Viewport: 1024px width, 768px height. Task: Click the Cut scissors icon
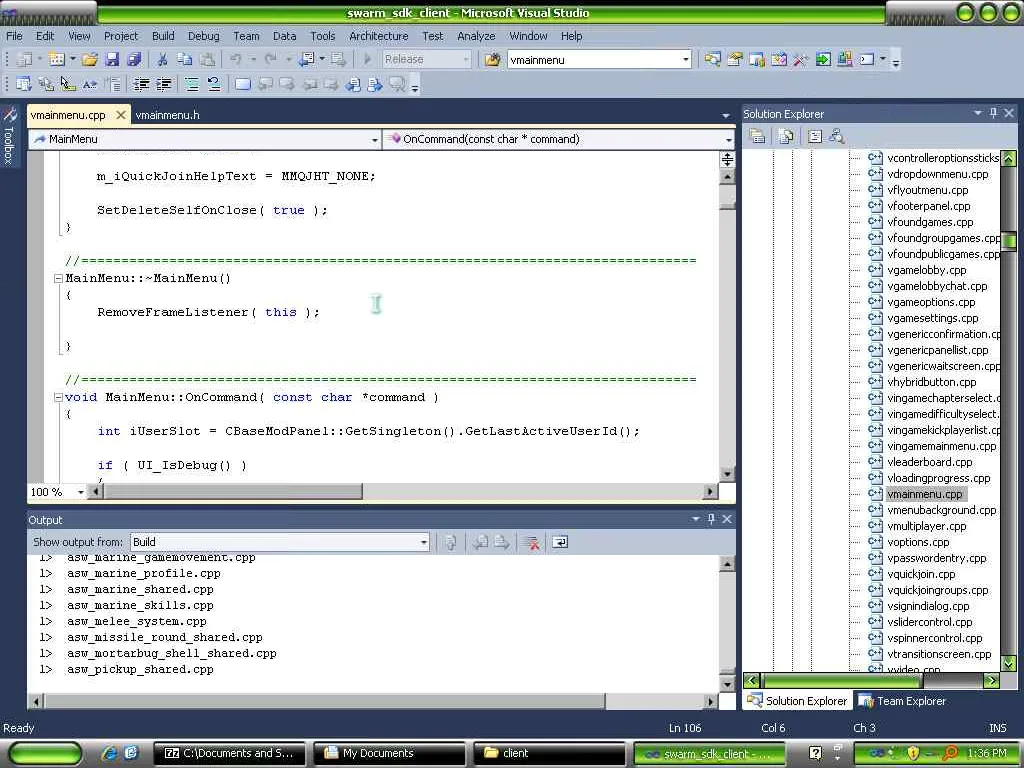tap(163, 59)
